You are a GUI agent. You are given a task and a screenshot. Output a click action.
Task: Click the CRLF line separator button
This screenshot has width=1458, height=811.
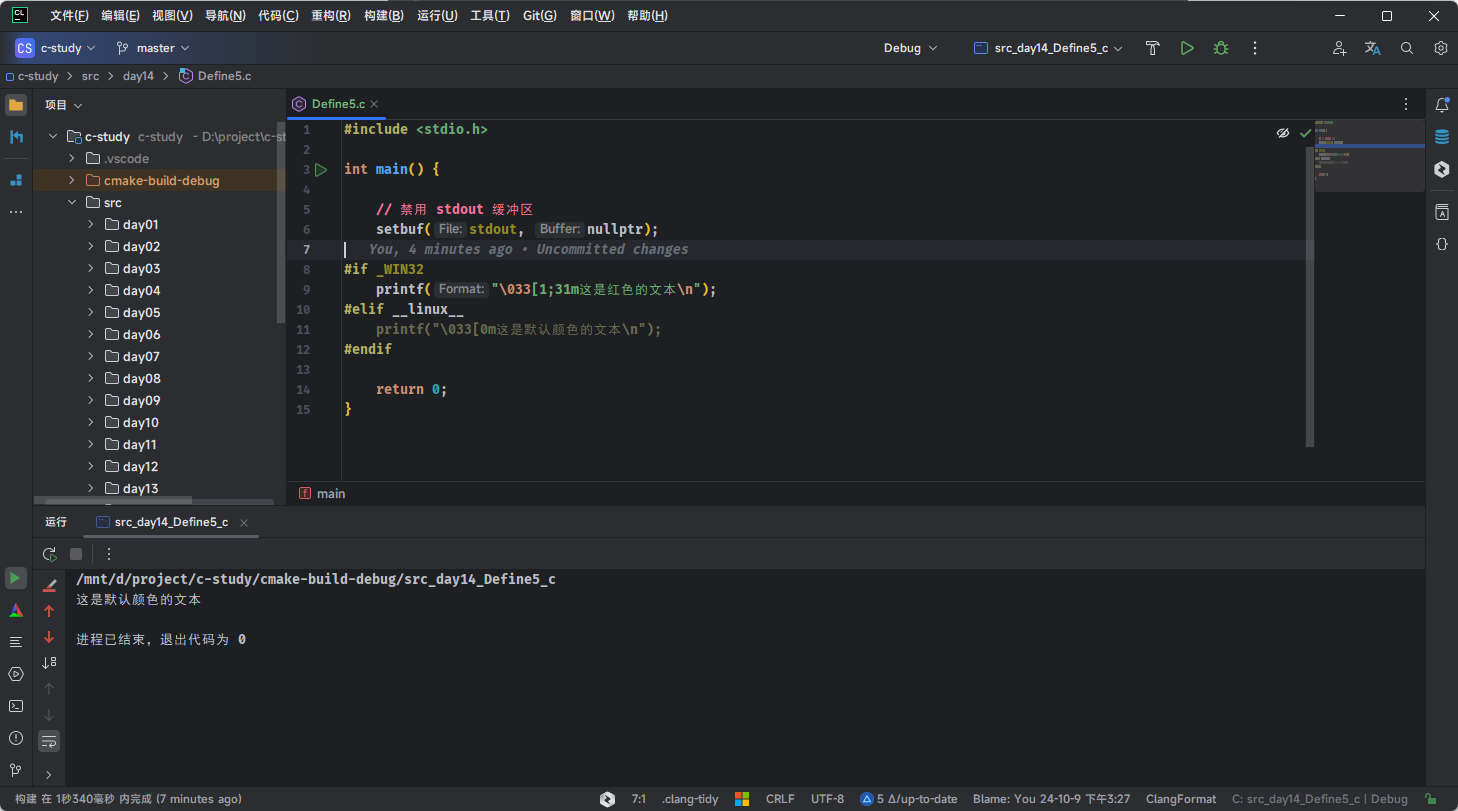(780, 799)
